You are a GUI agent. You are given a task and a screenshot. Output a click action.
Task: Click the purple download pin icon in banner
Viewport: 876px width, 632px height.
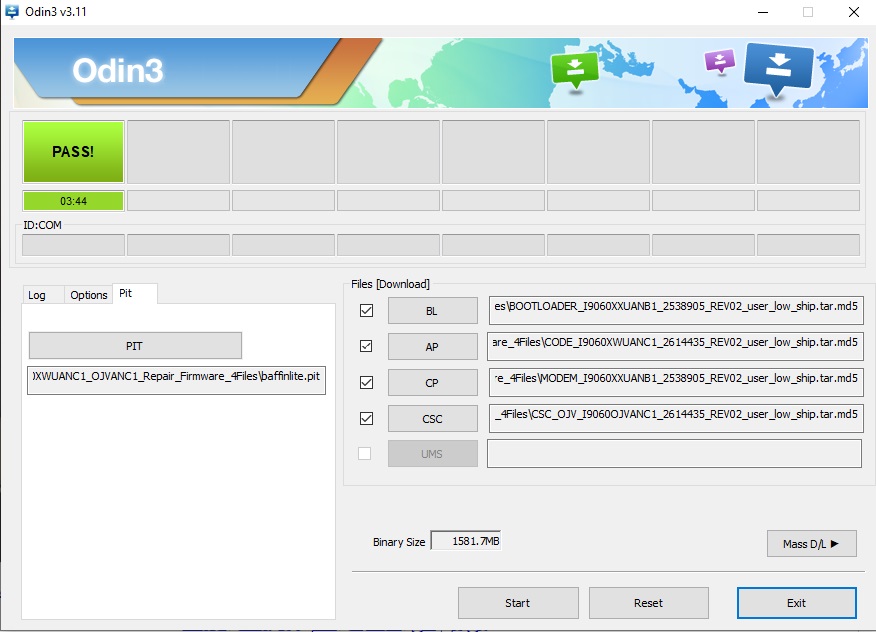[720, 61]
